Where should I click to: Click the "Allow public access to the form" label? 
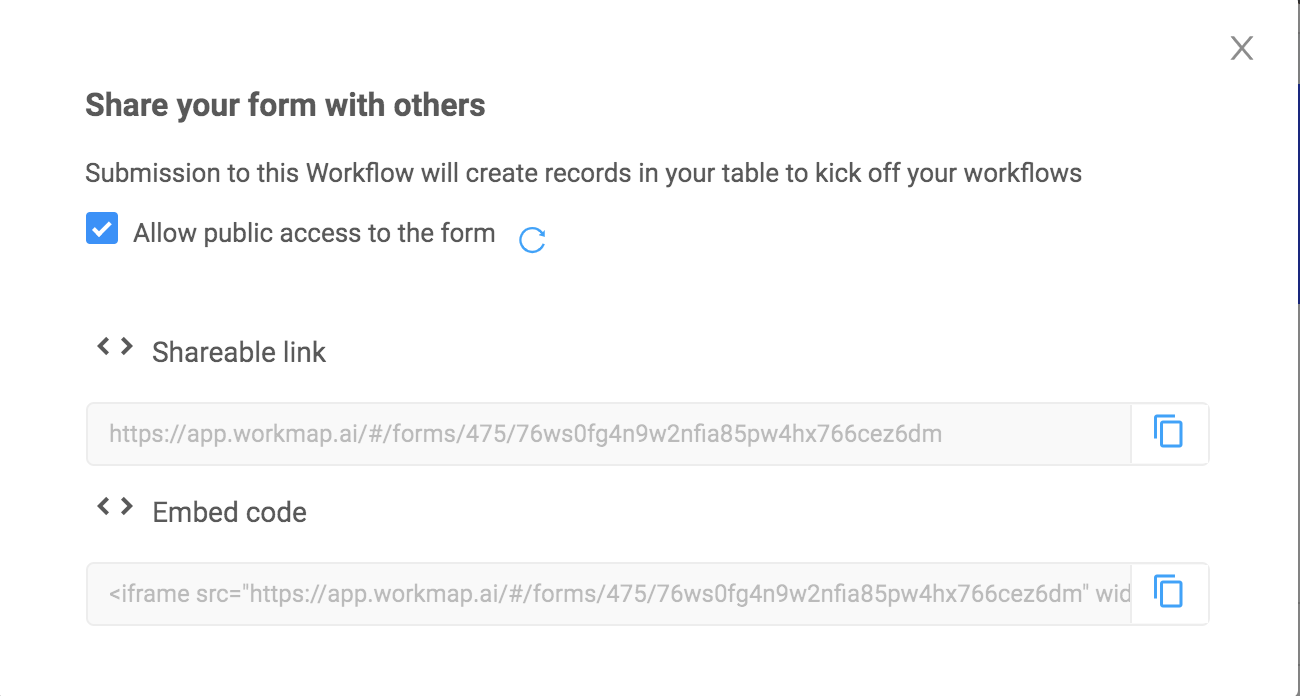[x=314, y=233]
